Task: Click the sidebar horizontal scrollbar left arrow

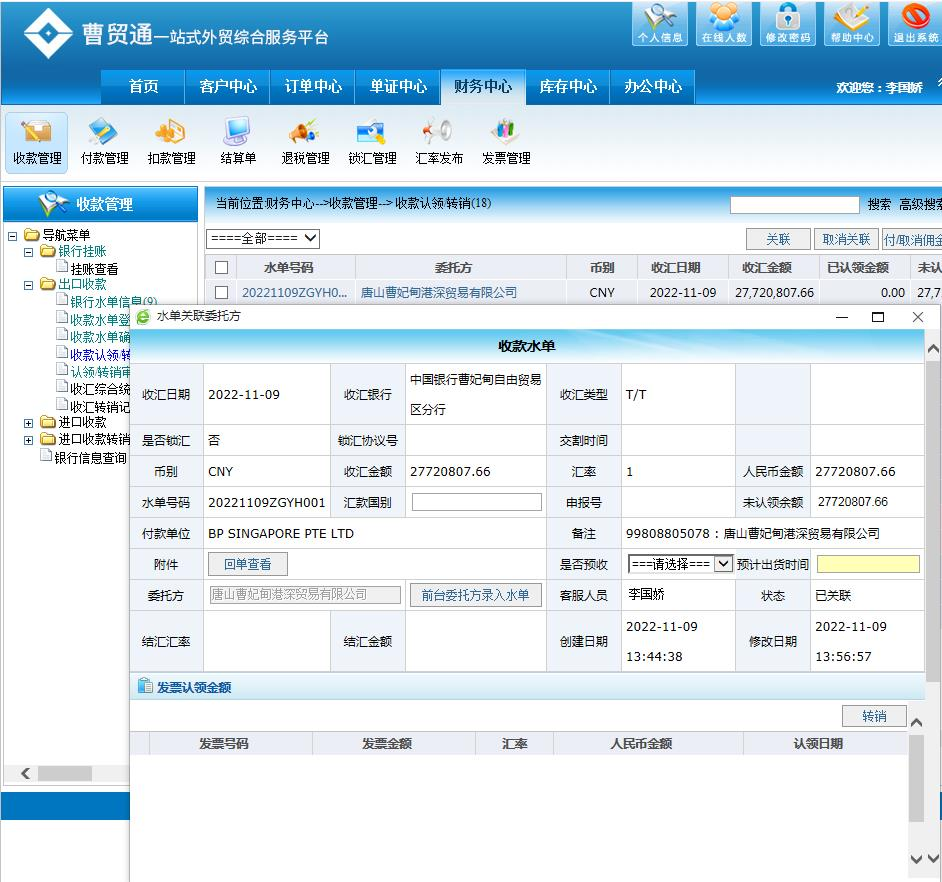Action: (25, 773)
